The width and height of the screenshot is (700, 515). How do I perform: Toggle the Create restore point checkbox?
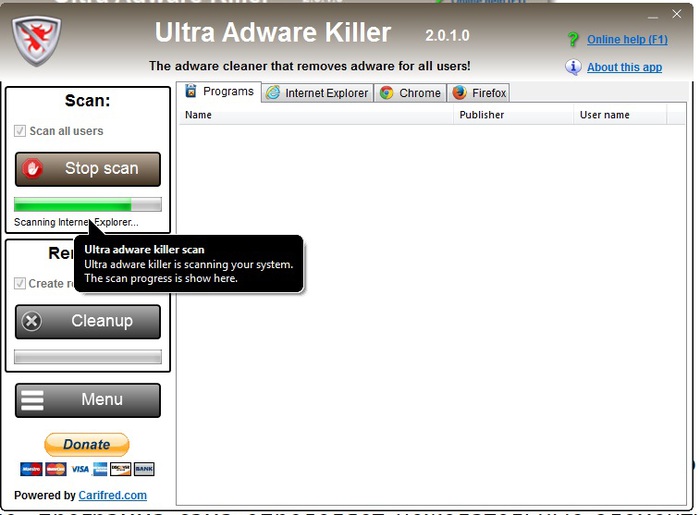click(20, 283)
